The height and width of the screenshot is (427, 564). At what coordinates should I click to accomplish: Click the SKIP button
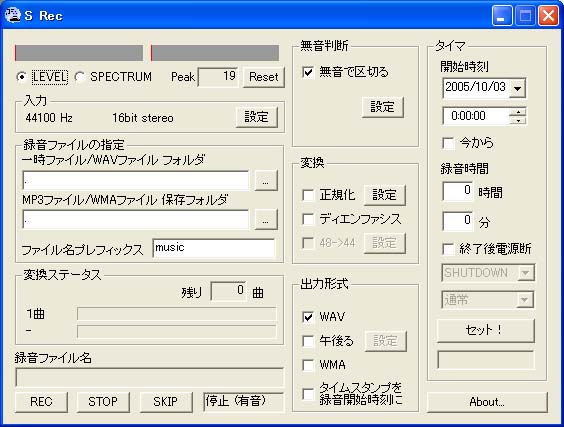165,401
